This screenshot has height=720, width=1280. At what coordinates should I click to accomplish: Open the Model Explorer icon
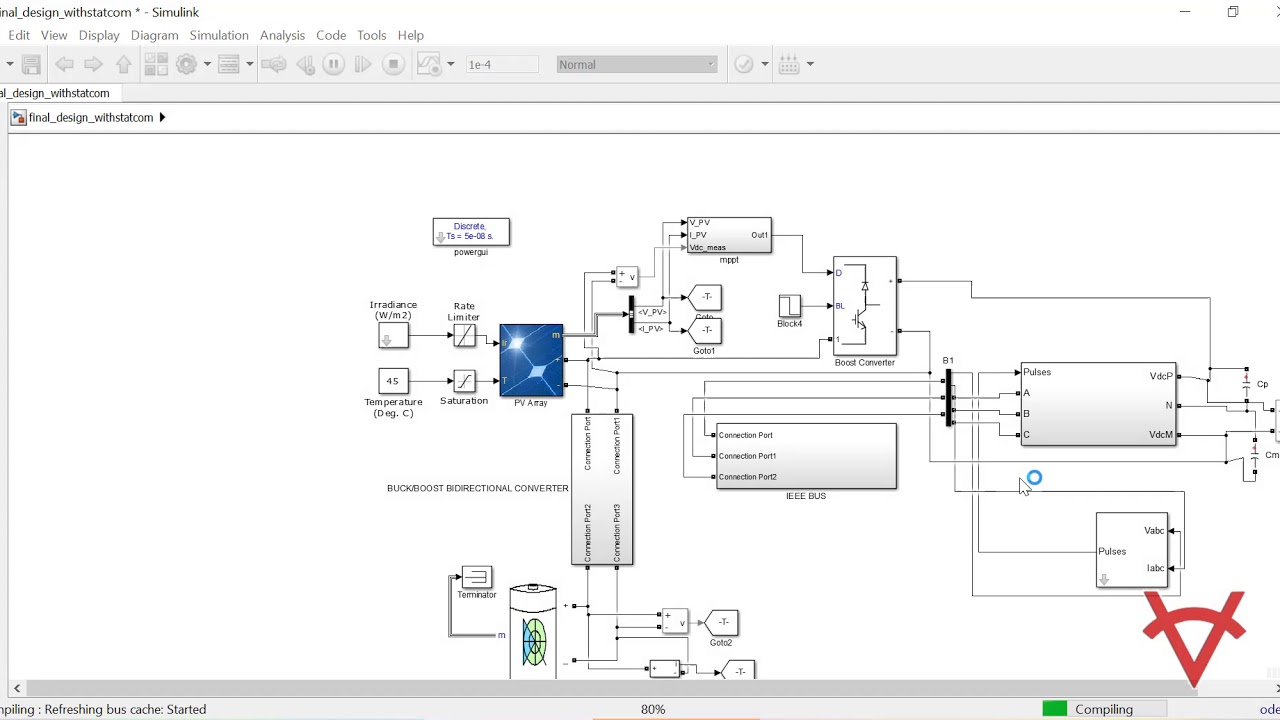228,64
